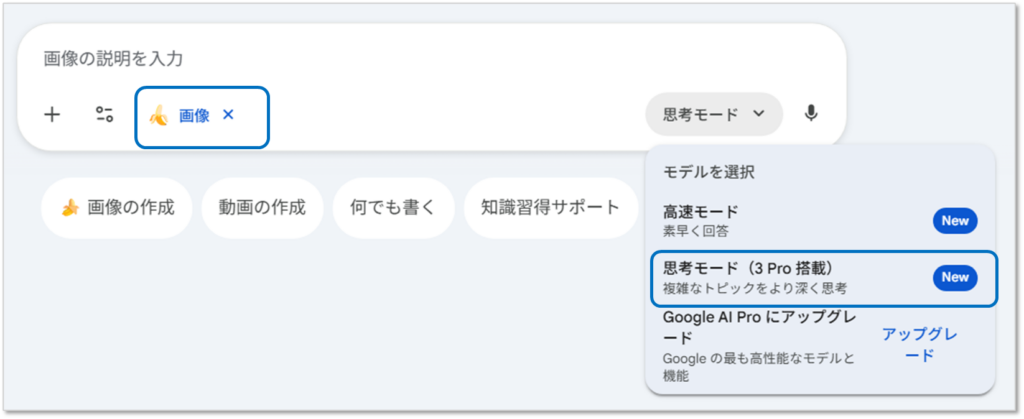The image size is (1024, 419).
Task: Click the アップグレード link
Action: point(920,345)
